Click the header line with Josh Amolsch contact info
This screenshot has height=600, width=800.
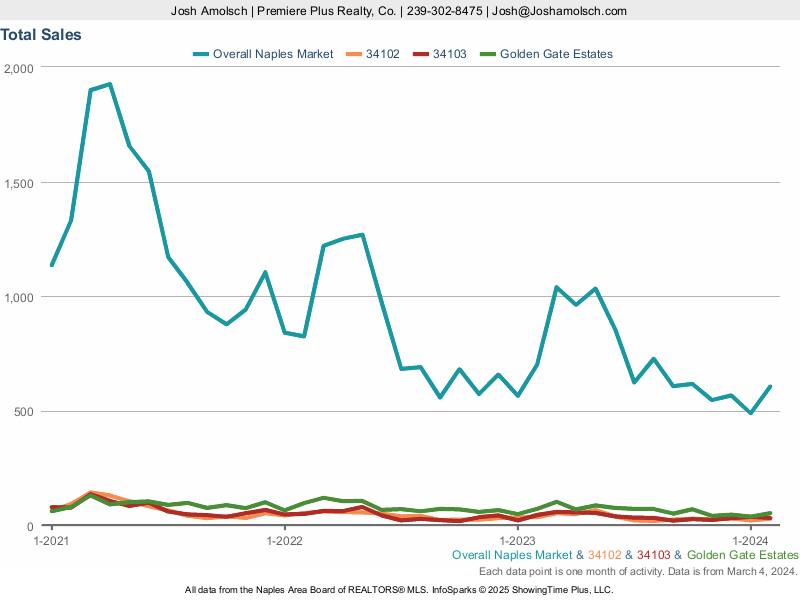(x=399, y=11)
